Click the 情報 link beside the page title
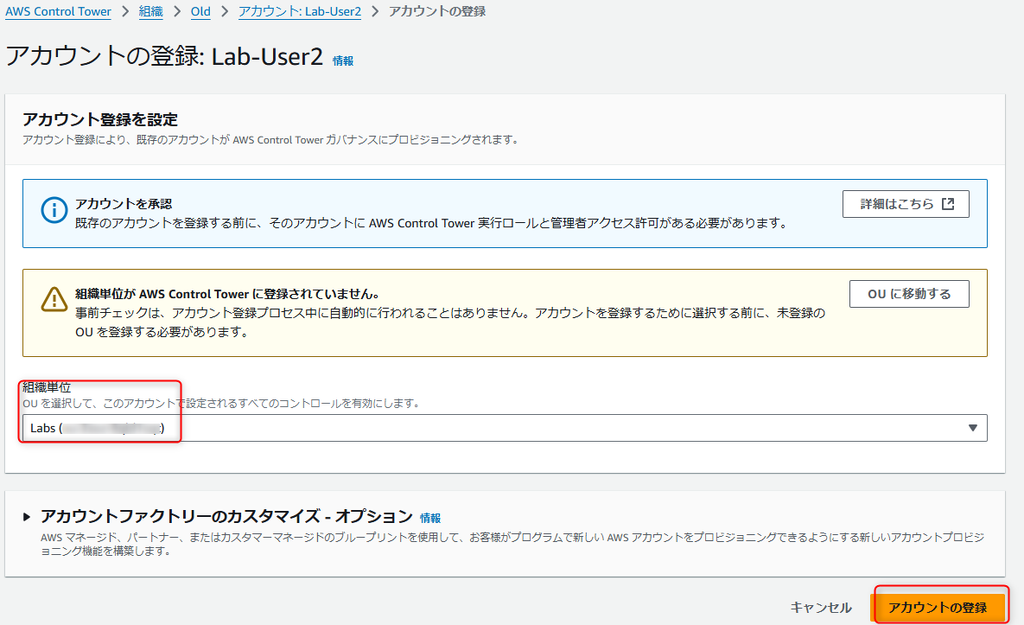 tap(343, 61)
